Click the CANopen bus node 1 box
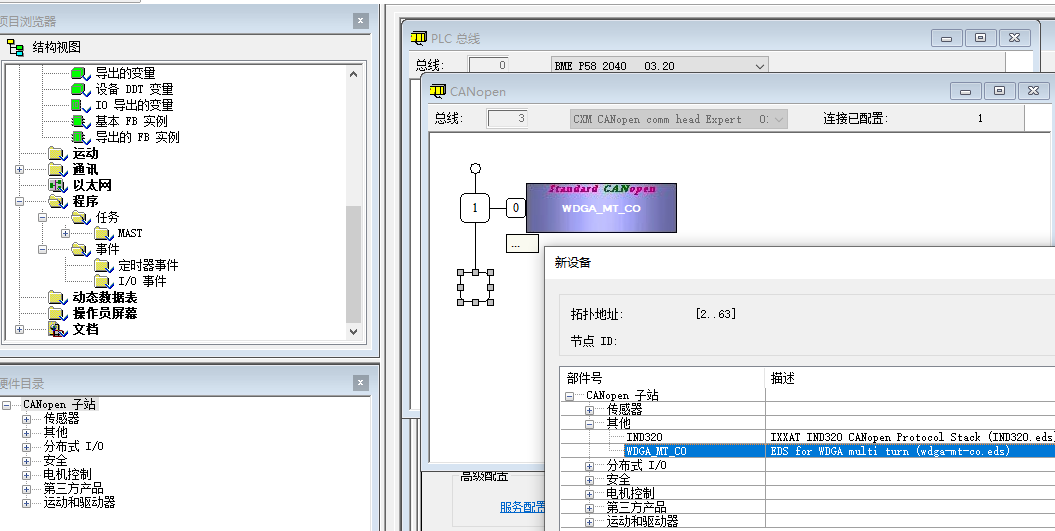This screenshot has height=531, width=1055. (475, 208)
